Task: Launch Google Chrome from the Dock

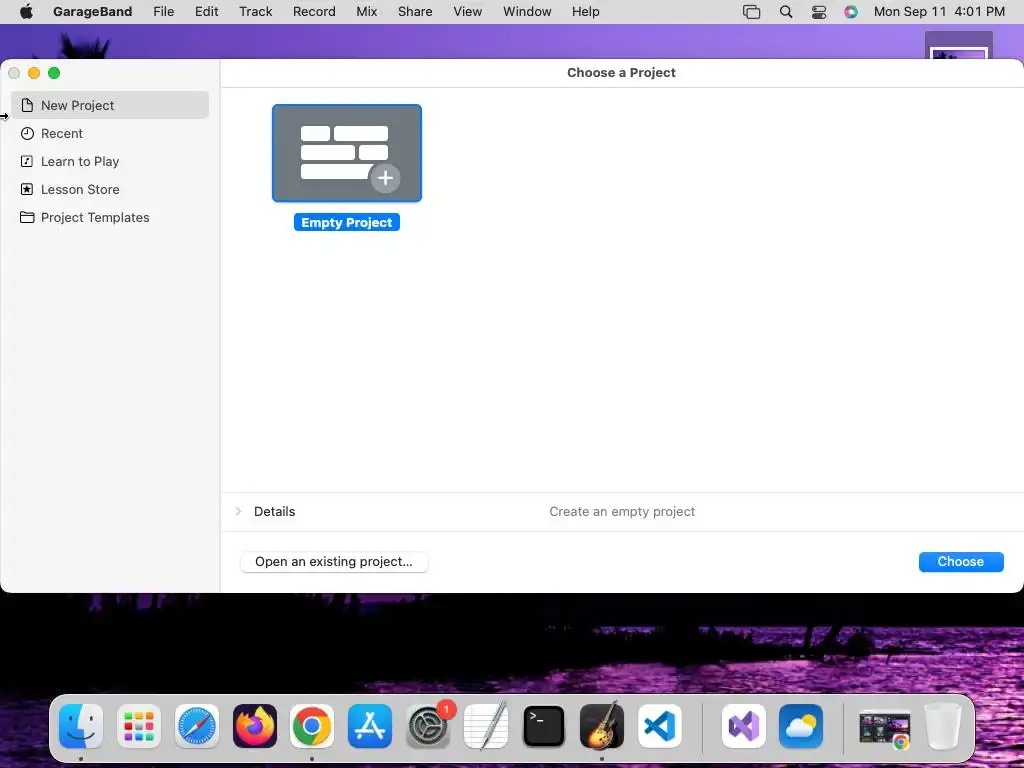Action: point(312,726)
